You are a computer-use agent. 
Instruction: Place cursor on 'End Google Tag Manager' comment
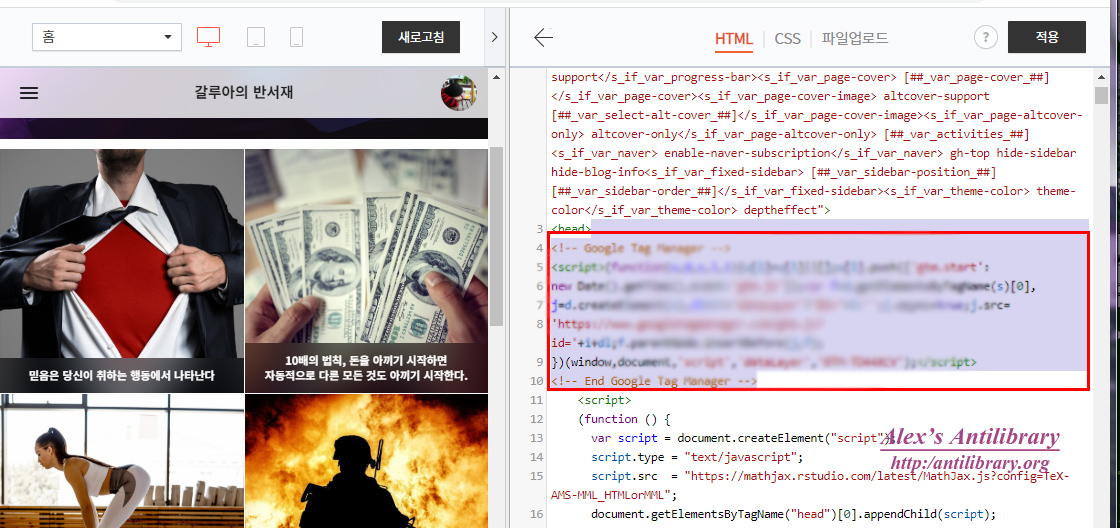click(x=654, y=382)
